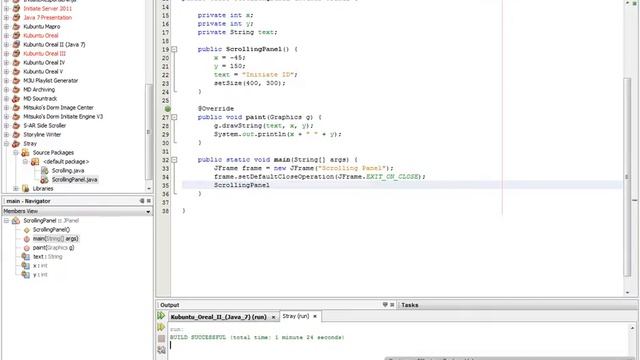Select ScrollingPanel() constructor in the Navigator

[x=51, y=230]
